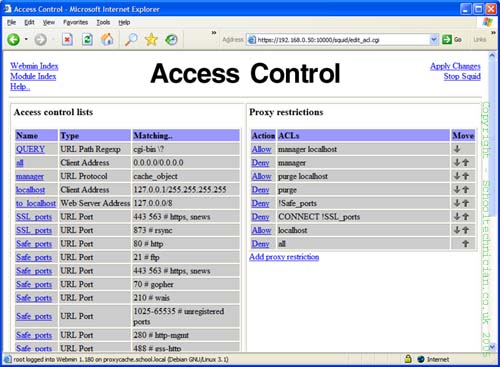Move !Safe_ports restriction up
Screen dimensions: 500x367
[466, 203]
